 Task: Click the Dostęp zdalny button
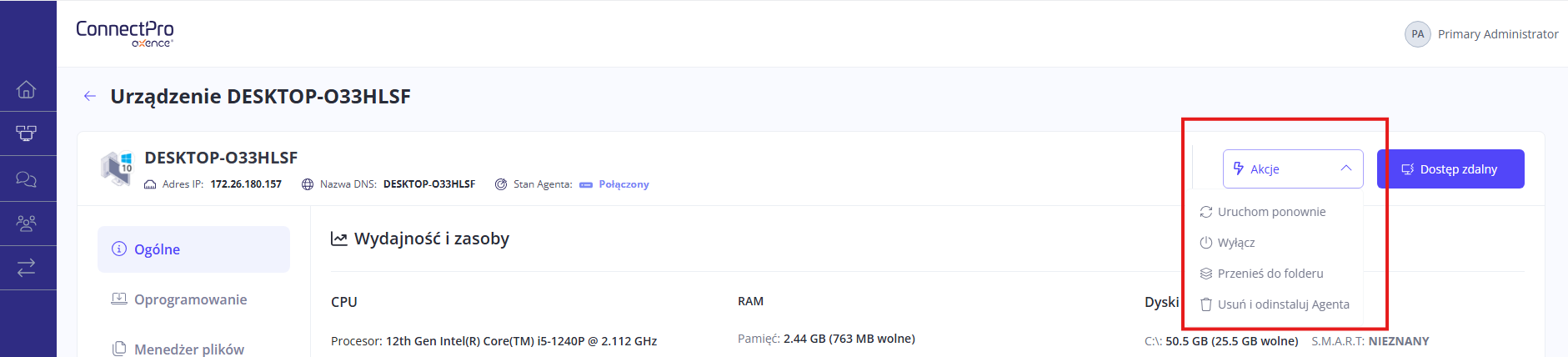pos(1450,168)
